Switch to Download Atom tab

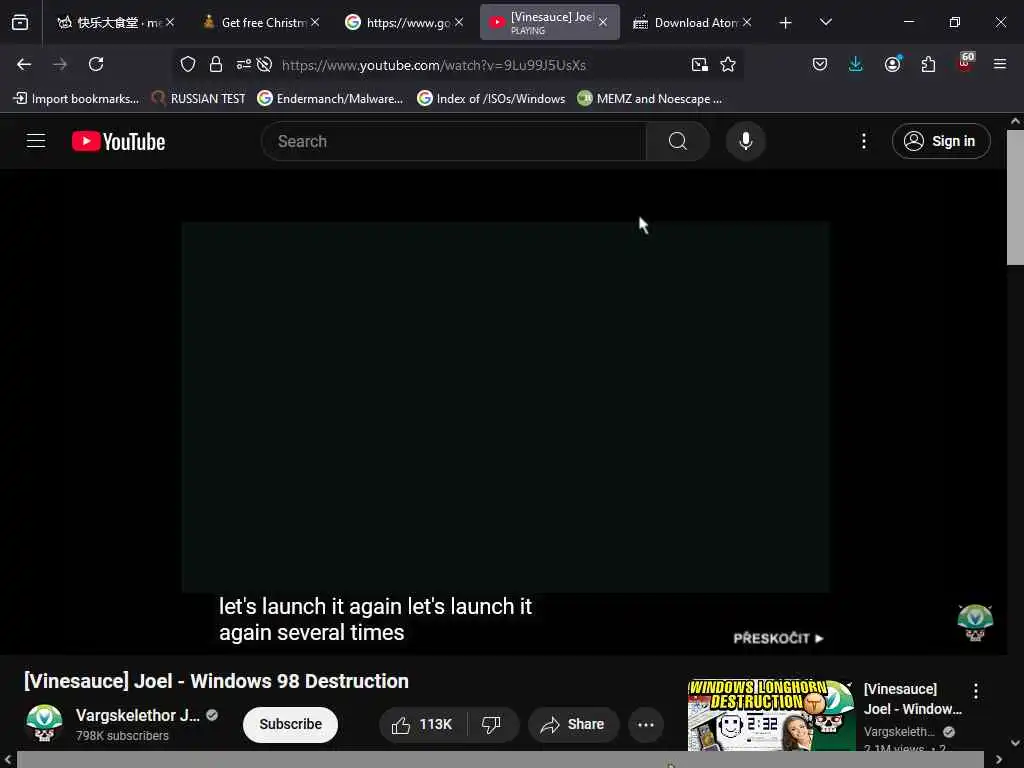[686, 23]
